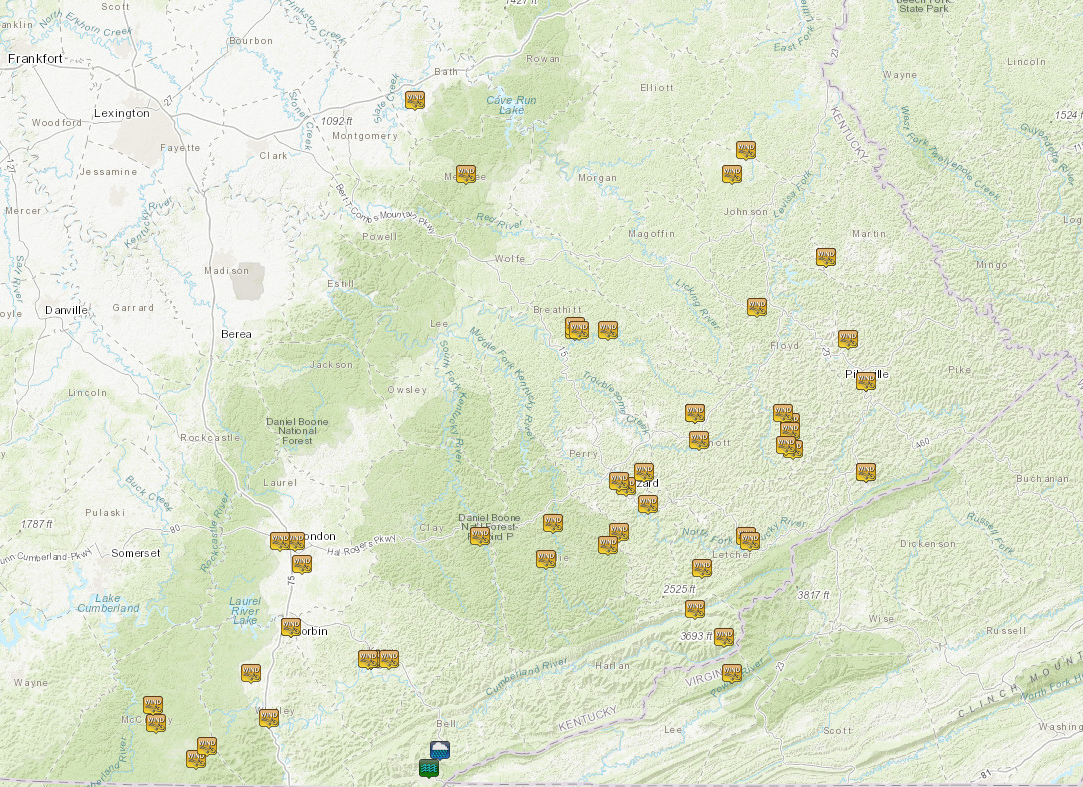Screen dimensions: 1083x787
Task: Click the Lexington city label
Action: point(122,113)
